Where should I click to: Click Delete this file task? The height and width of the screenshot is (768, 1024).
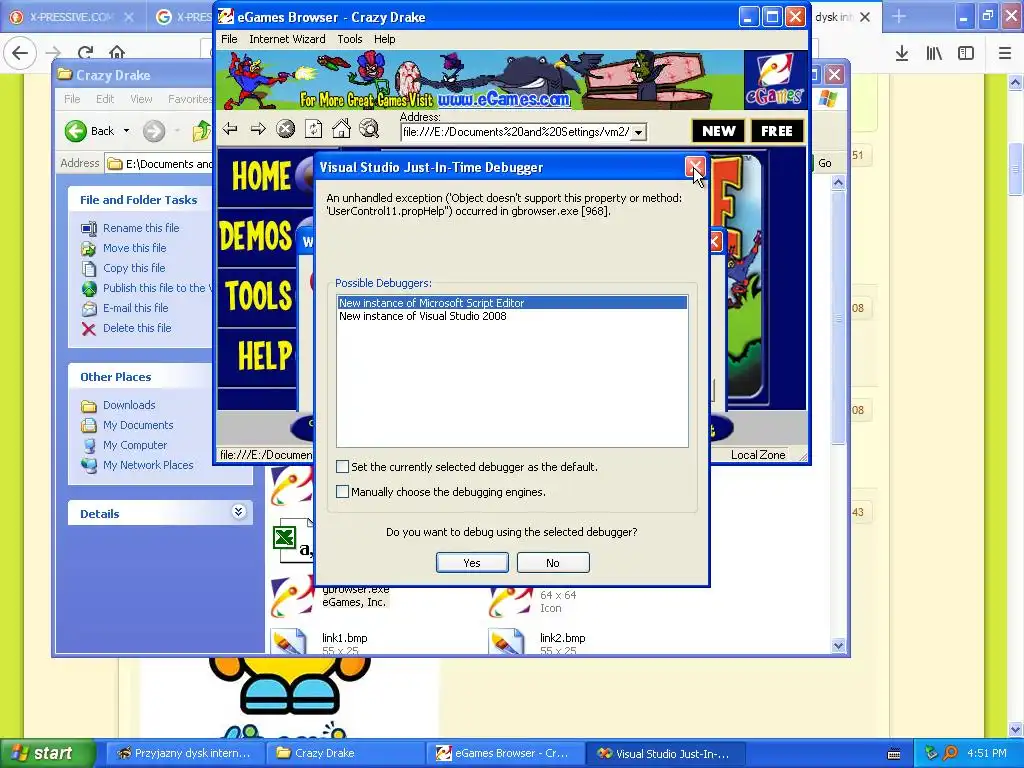tap(137, 328)
